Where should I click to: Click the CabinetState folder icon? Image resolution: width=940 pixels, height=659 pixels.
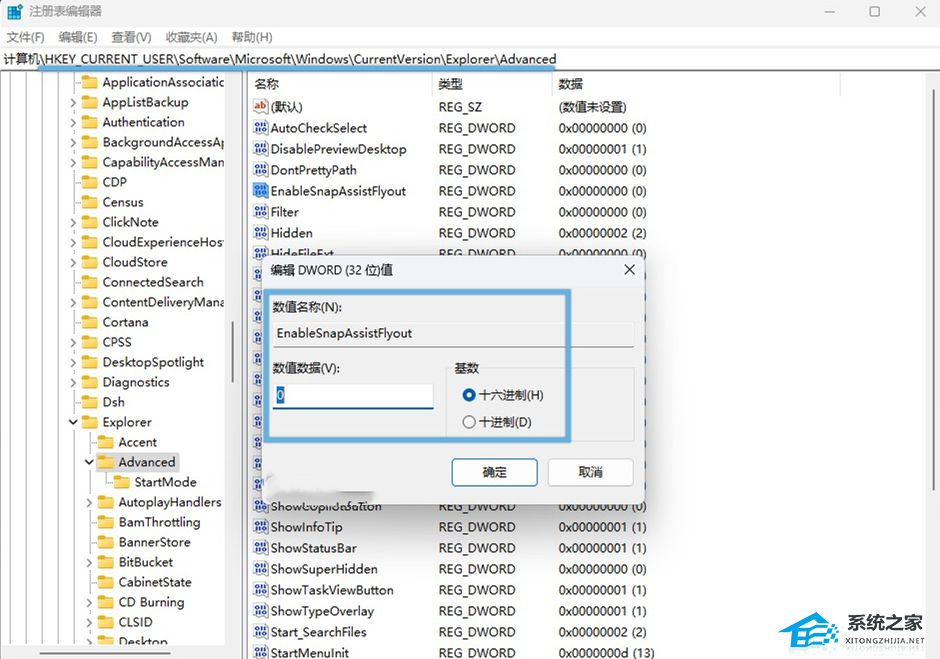pos(106,582)
